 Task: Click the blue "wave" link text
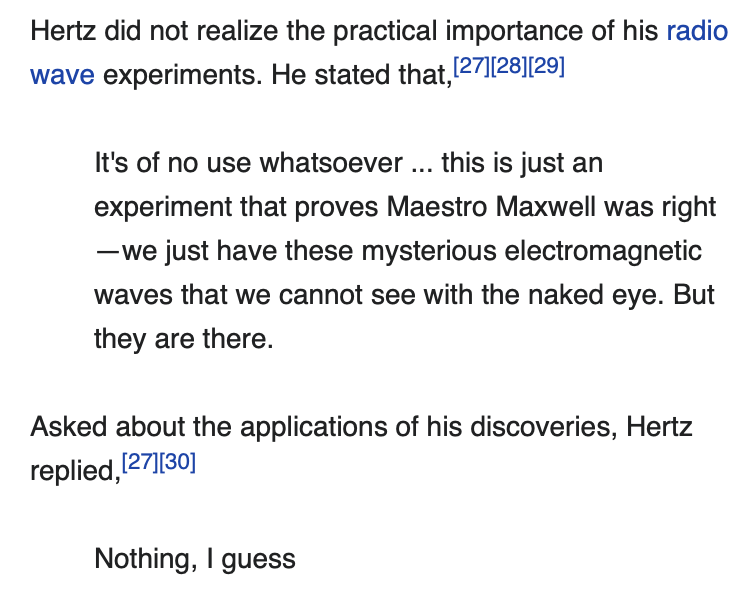click(x=62, y=75)
